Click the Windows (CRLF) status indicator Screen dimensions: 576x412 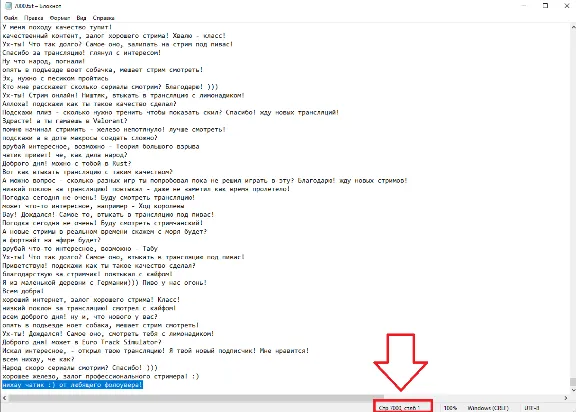tap(488, 408)
